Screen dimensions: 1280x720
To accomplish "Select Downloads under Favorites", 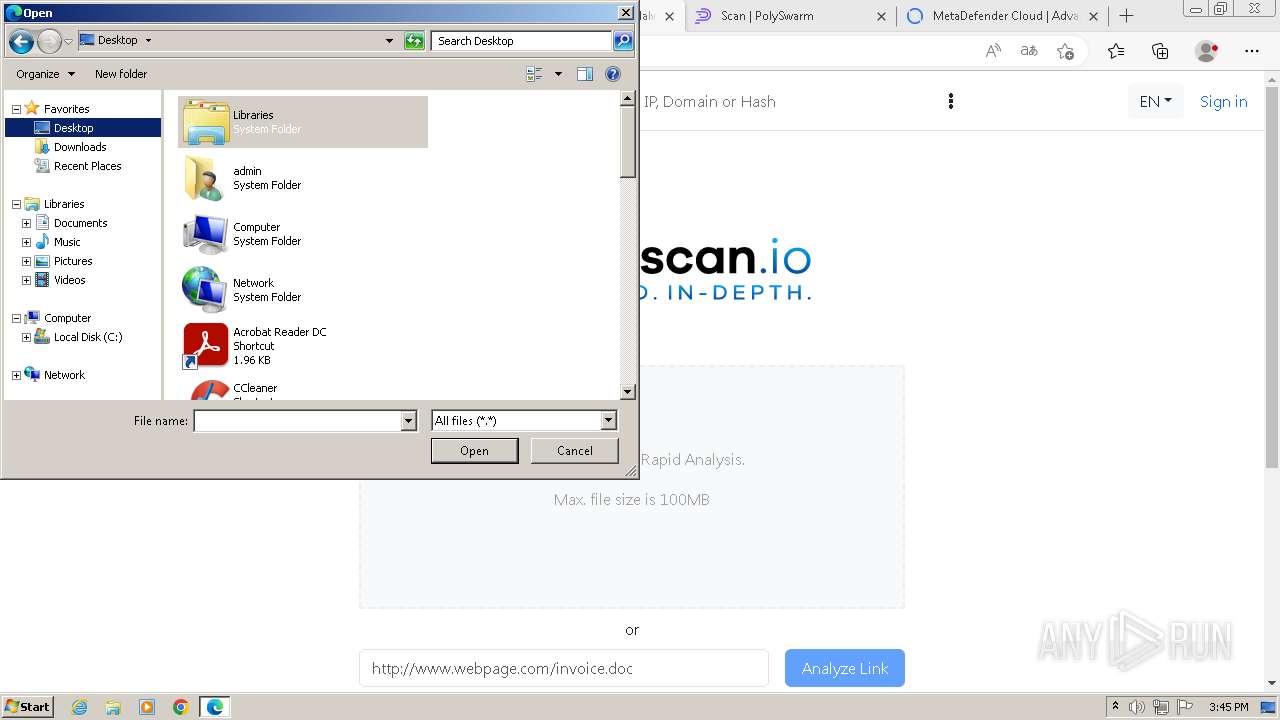I will tap(80, 147).
